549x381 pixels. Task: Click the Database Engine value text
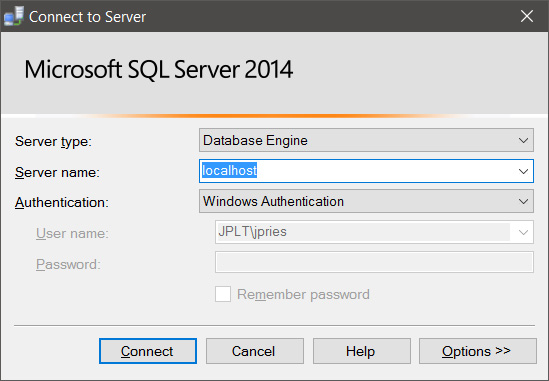[255, 140]
